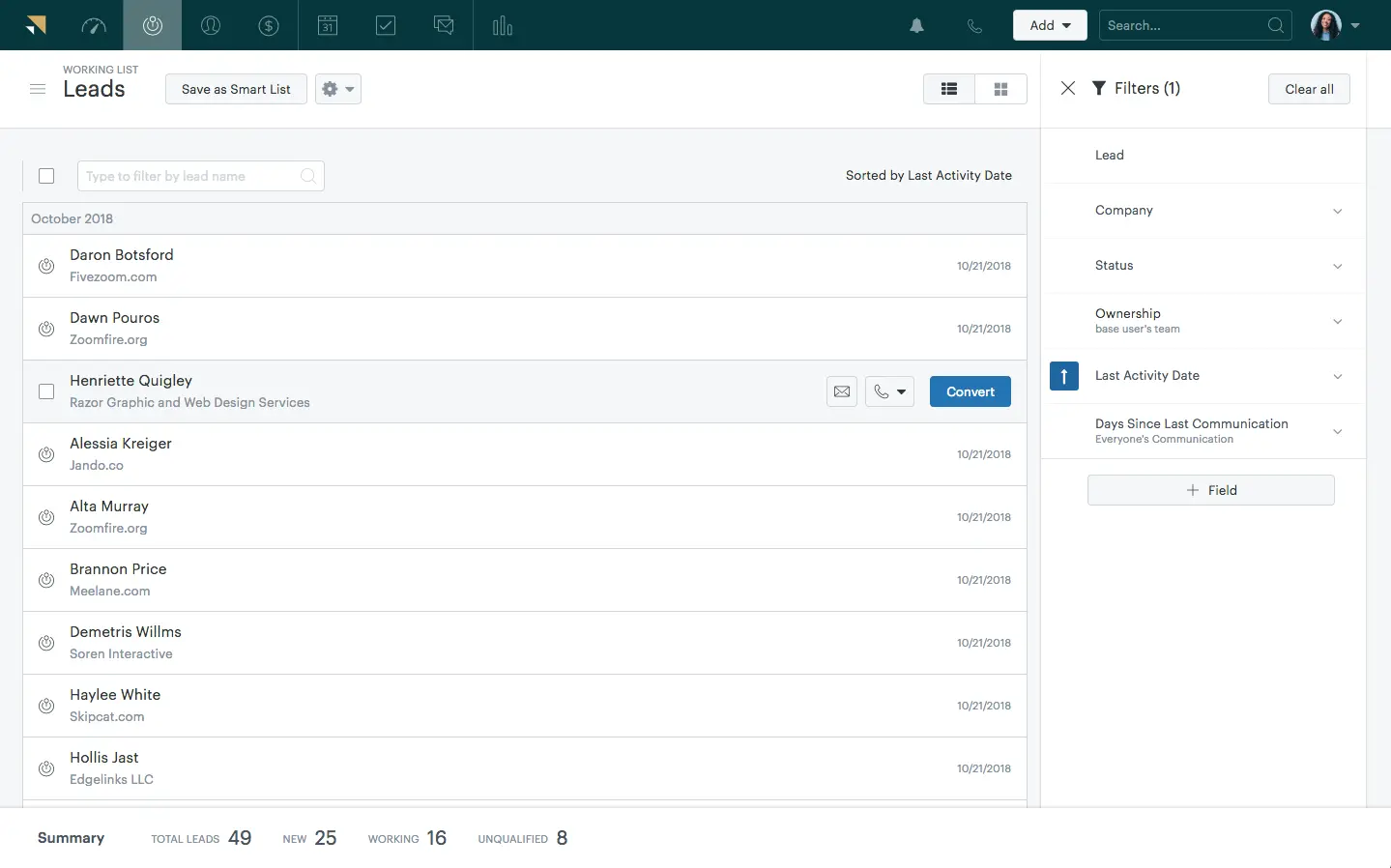
Task: Click Save as Smart List
Action: point(235,89)
